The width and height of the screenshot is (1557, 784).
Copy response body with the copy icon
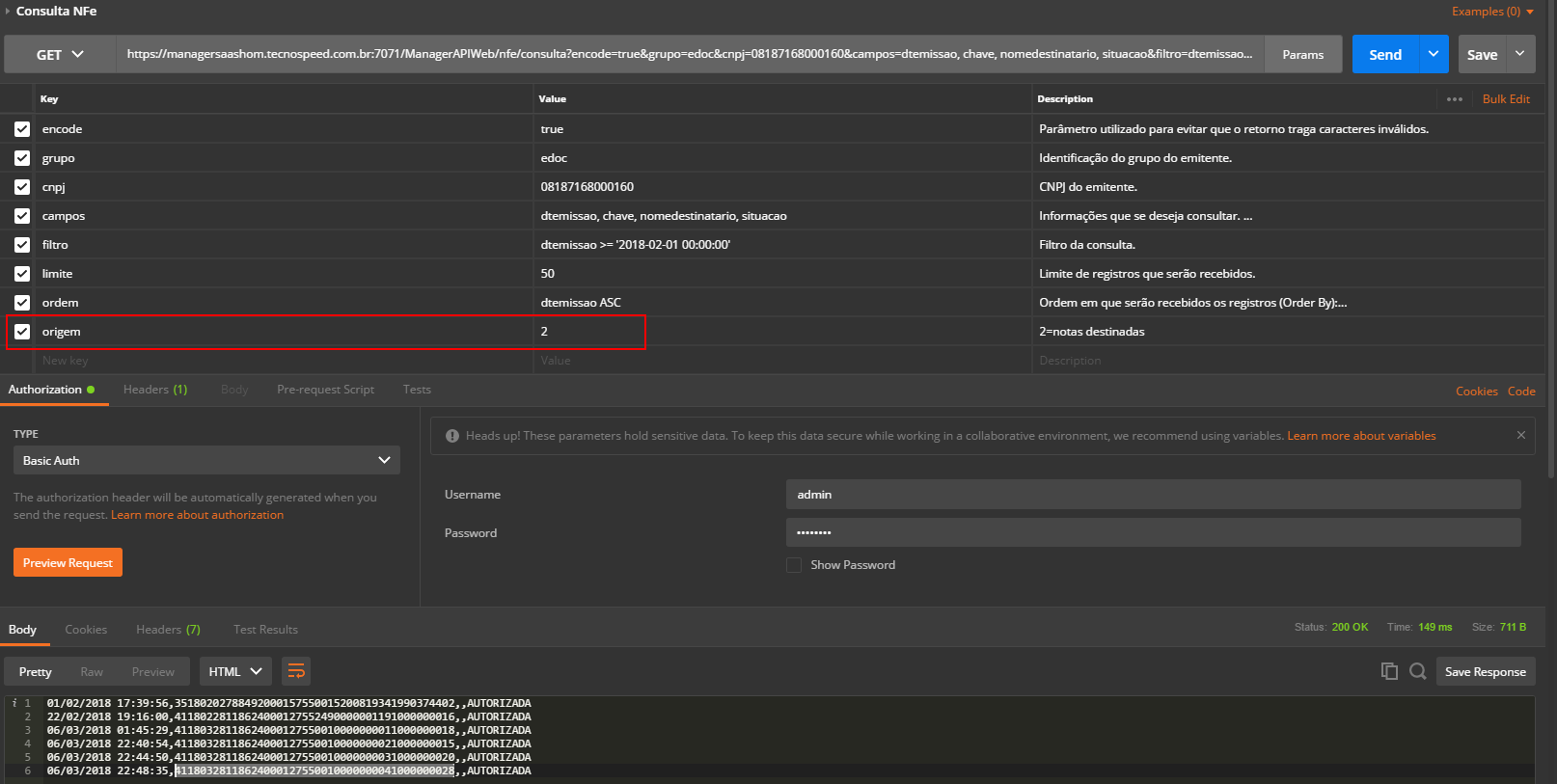tap(1389, 671)
